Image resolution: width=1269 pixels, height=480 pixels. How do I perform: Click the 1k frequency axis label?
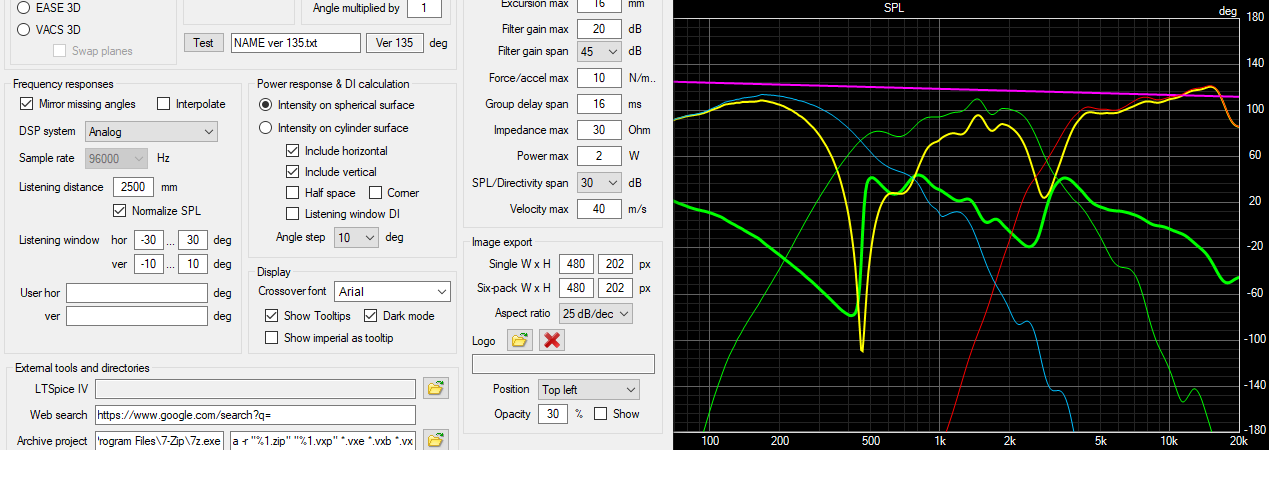[x=940, y=440]
